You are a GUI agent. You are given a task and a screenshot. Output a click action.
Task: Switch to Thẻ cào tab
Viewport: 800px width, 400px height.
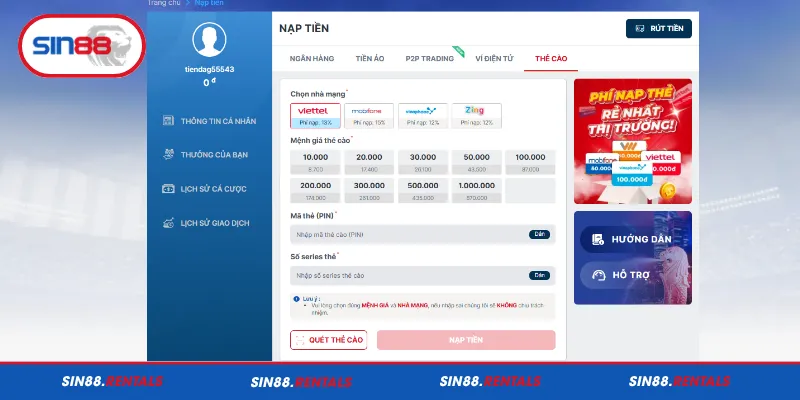551,59
